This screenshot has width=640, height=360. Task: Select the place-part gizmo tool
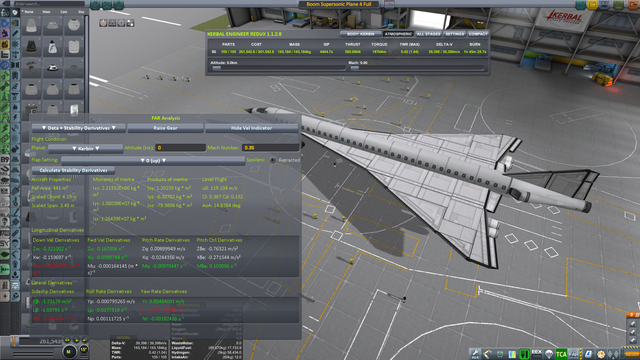(x=103, y=23)
